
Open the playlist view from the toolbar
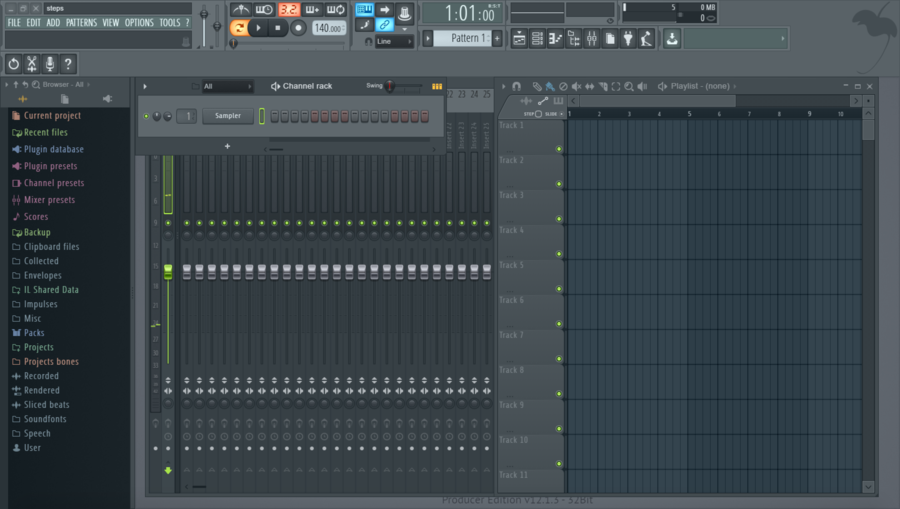(519, 38)
